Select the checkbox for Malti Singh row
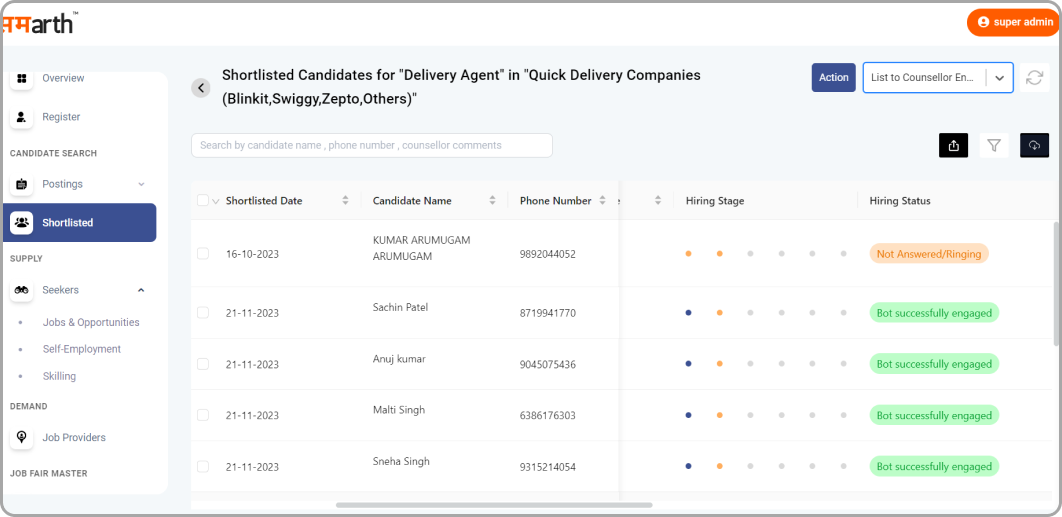 [203, 415]
